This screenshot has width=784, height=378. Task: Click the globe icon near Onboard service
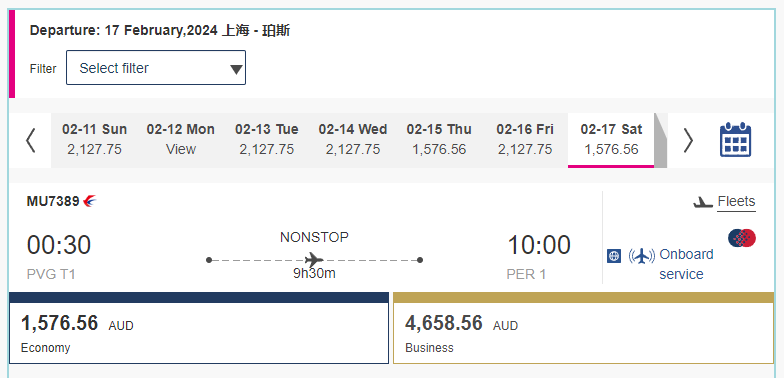[614, 256]
